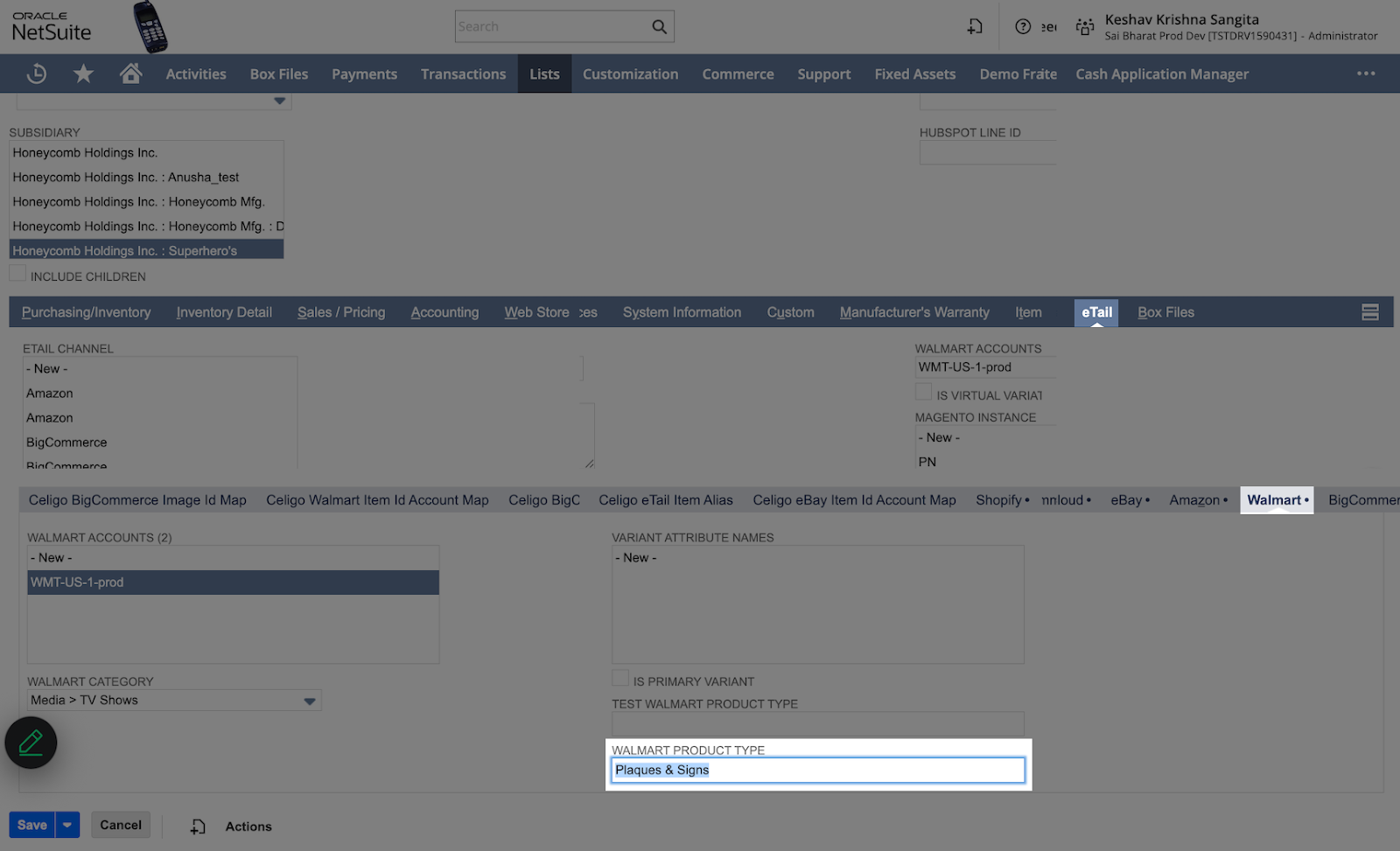Select - New - in eTail Channel list
The width and height of the screenshot is (1400, 851).
pos(160,369)
